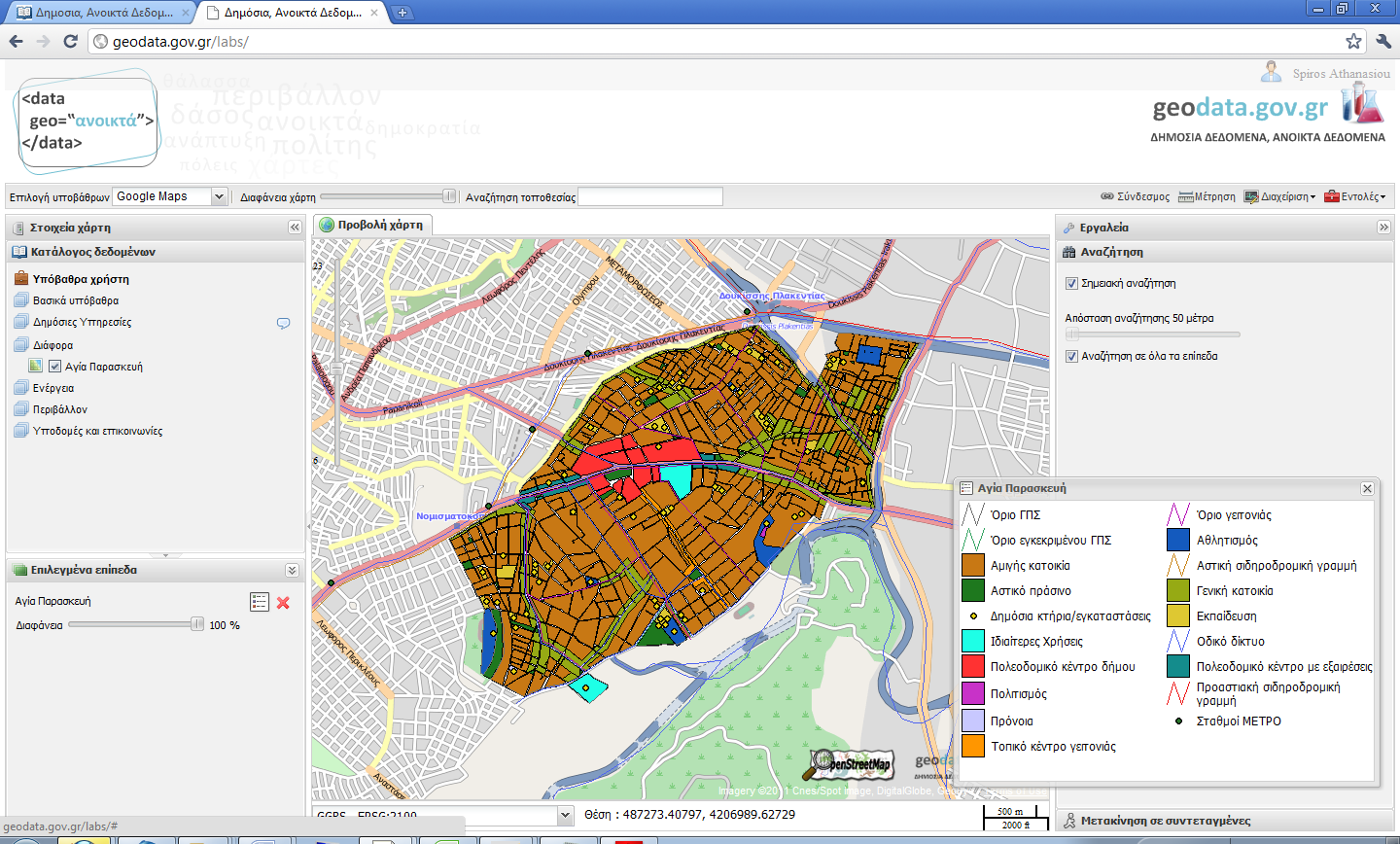Click the map zoom slider handle
This screenshot has width=1400, height=844.
click(336, 369)
